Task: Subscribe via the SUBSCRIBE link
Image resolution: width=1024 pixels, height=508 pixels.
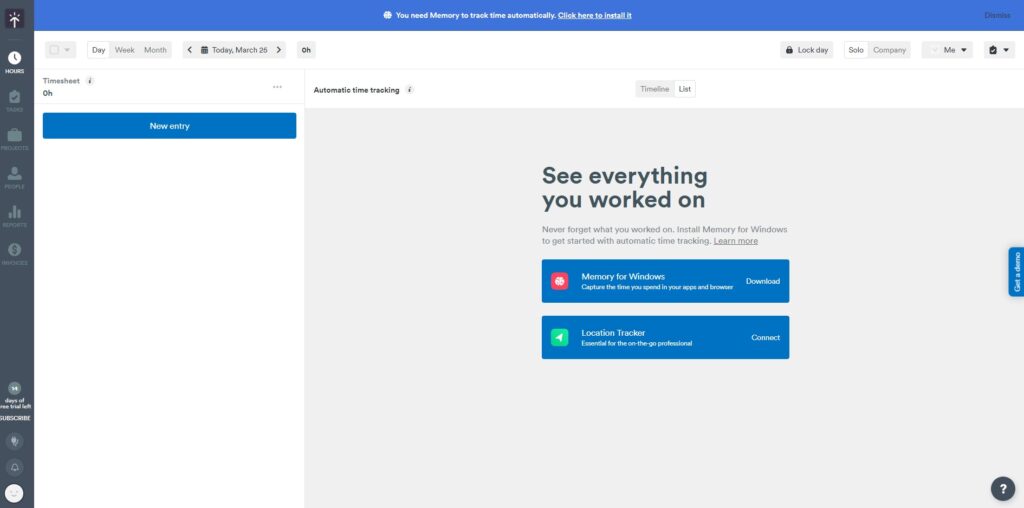Action: coord(14,418)
